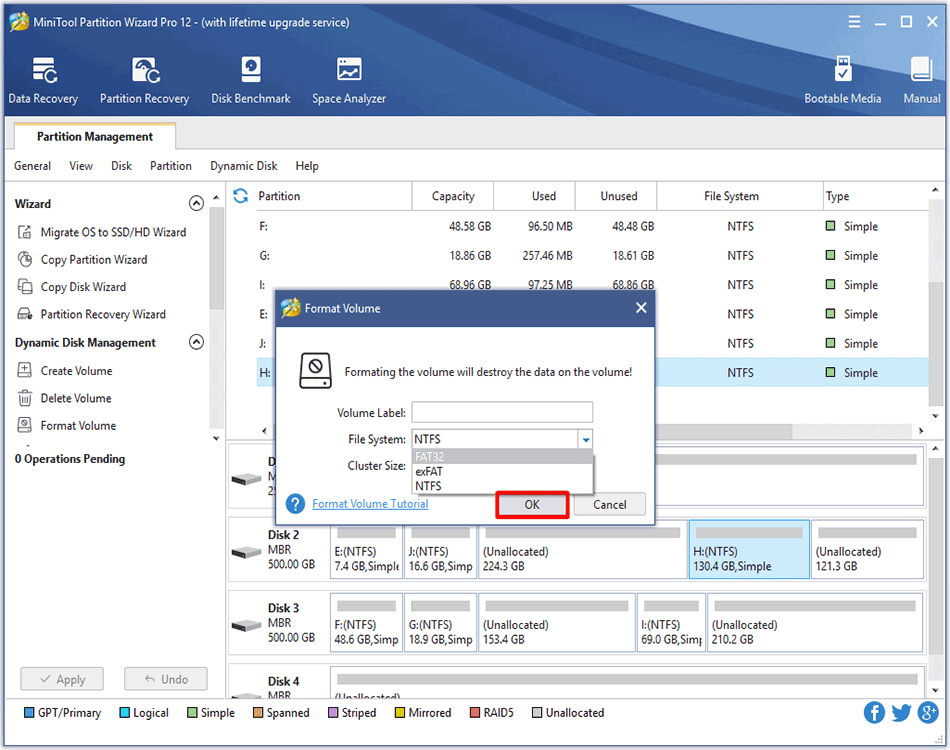Screen dimensions: 950x750
Task: Open the Data Recovery tool
Action: 43,80
